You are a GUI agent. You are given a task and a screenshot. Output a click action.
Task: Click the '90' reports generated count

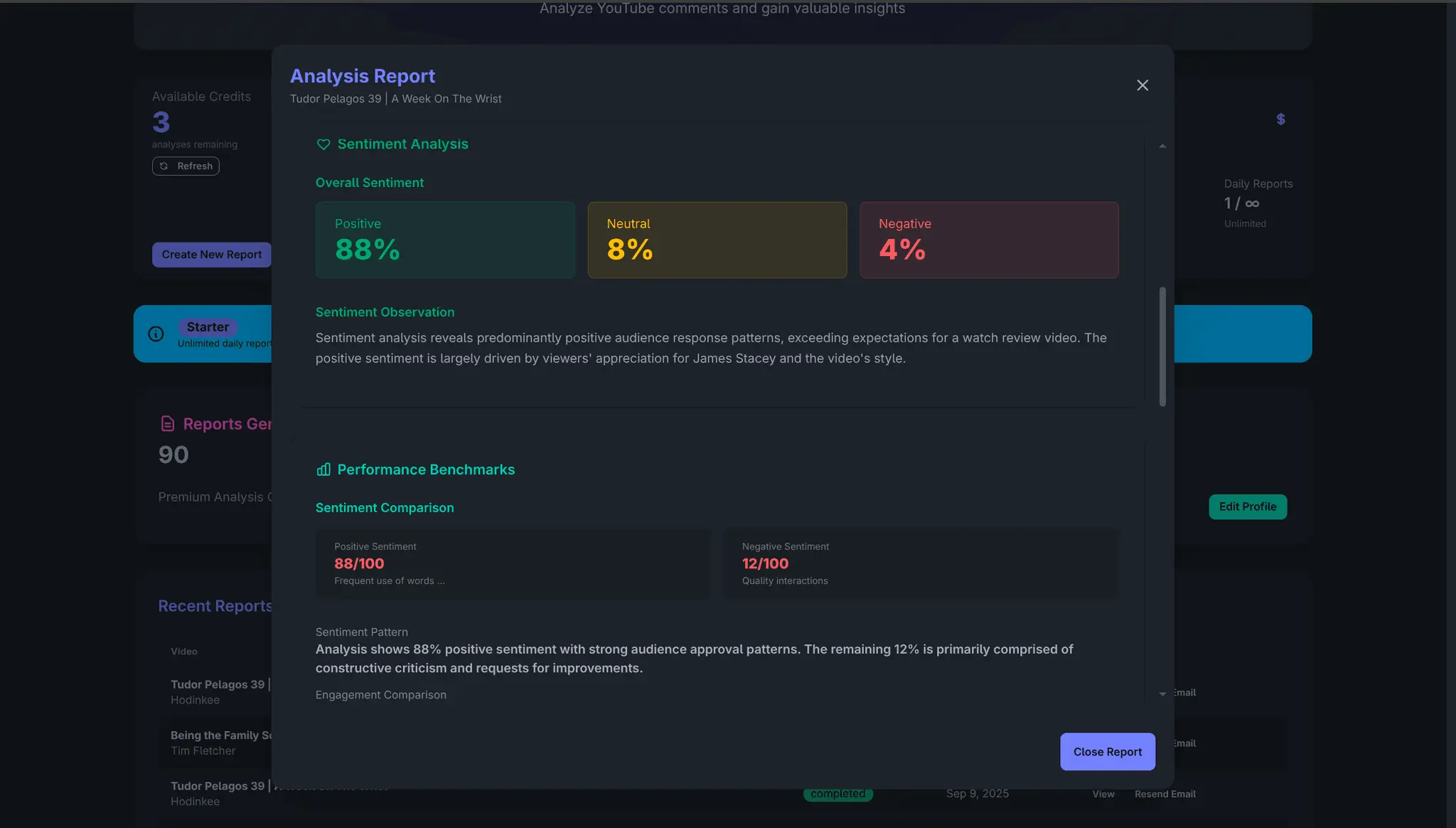[x=173, y=455]
